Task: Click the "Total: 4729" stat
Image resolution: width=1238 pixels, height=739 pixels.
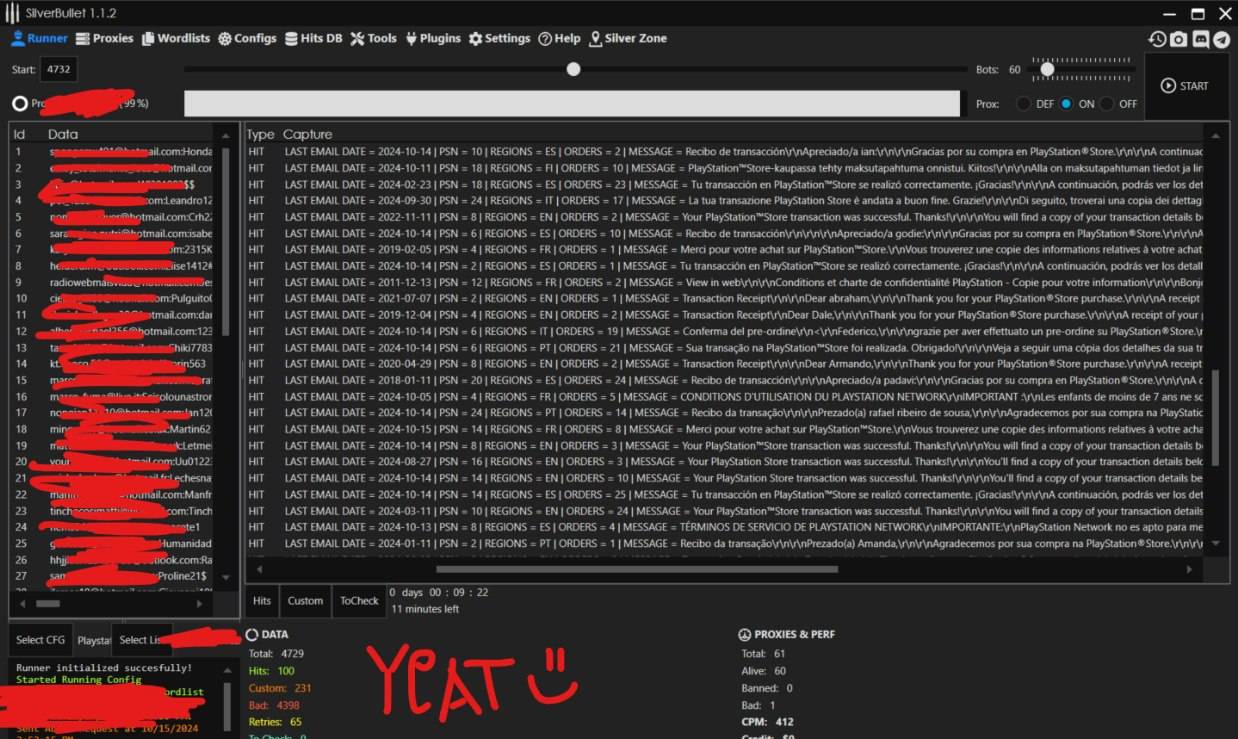Action: pos(276,653)
